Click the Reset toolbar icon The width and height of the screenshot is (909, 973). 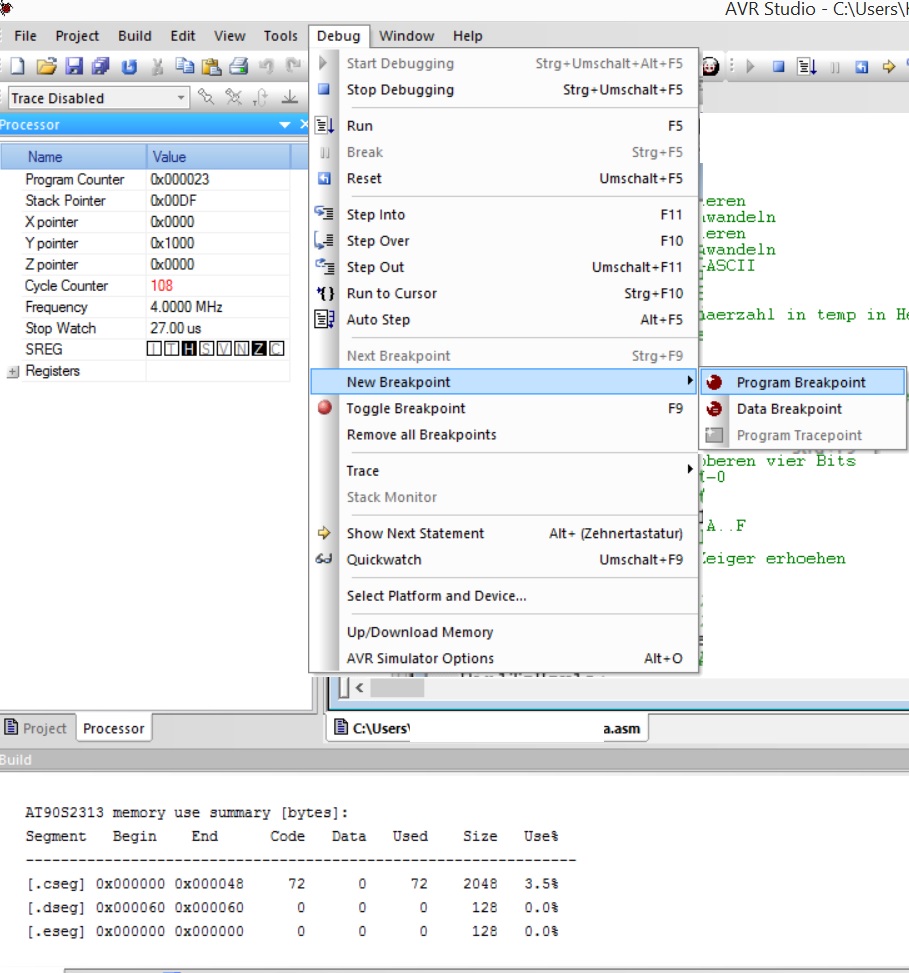tap(861, 66)
